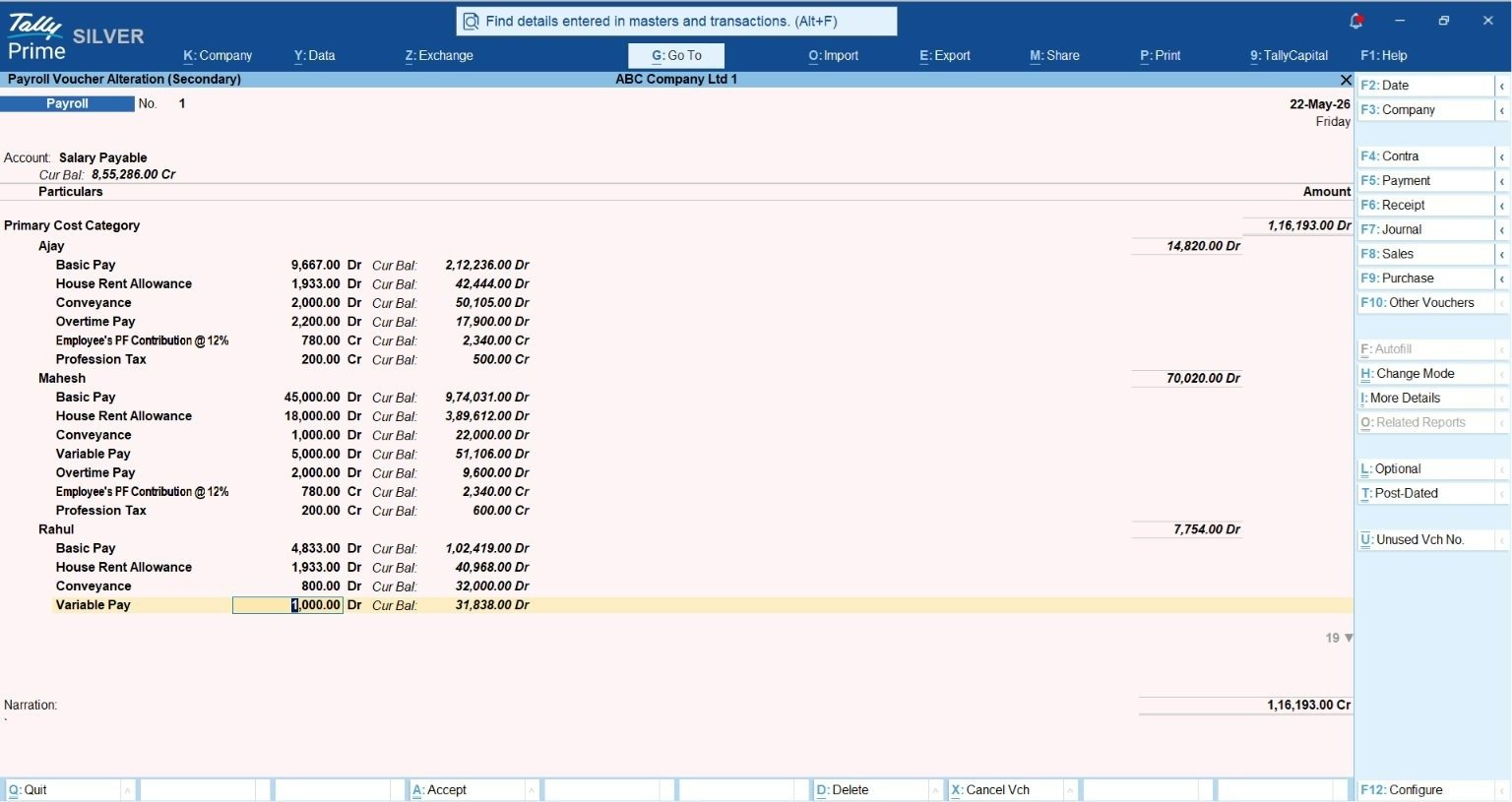This screenshot has height=802, width=1512.
Task: Expand the chevron beside F5: Payment
Action: click(x=1502, y=182)
